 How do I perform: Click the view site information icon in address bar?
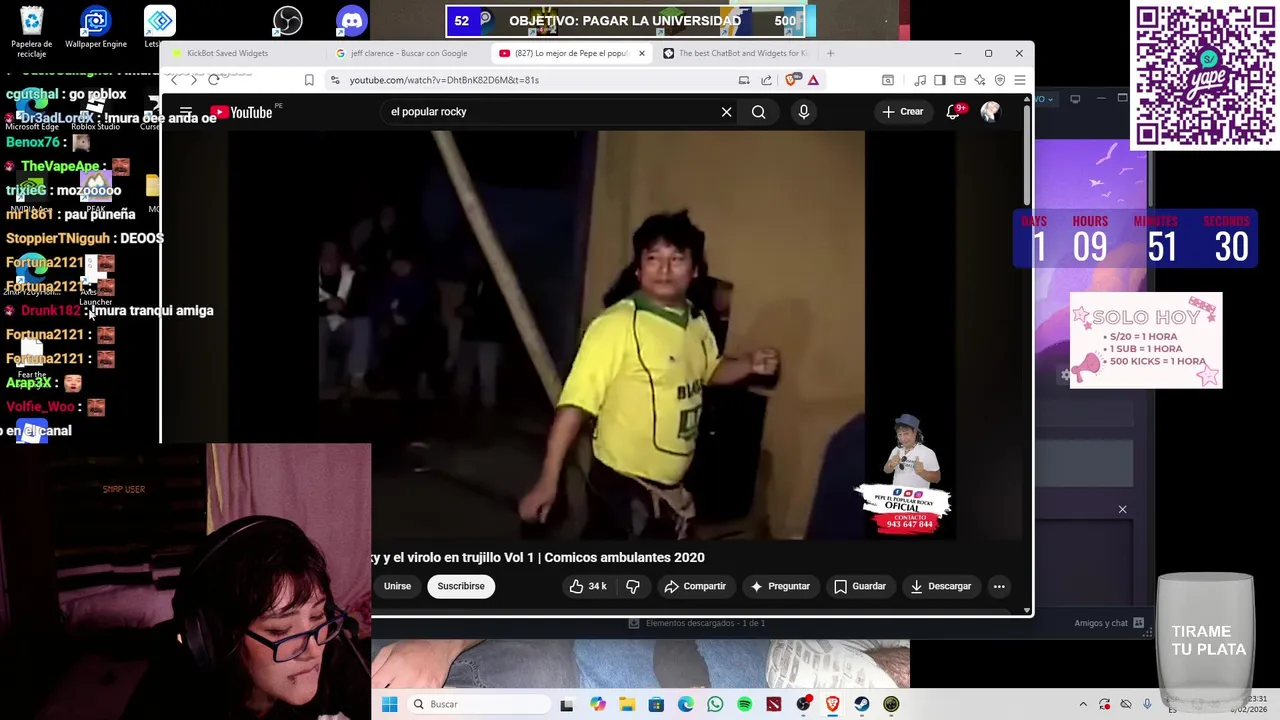click(x=335, y=80)
